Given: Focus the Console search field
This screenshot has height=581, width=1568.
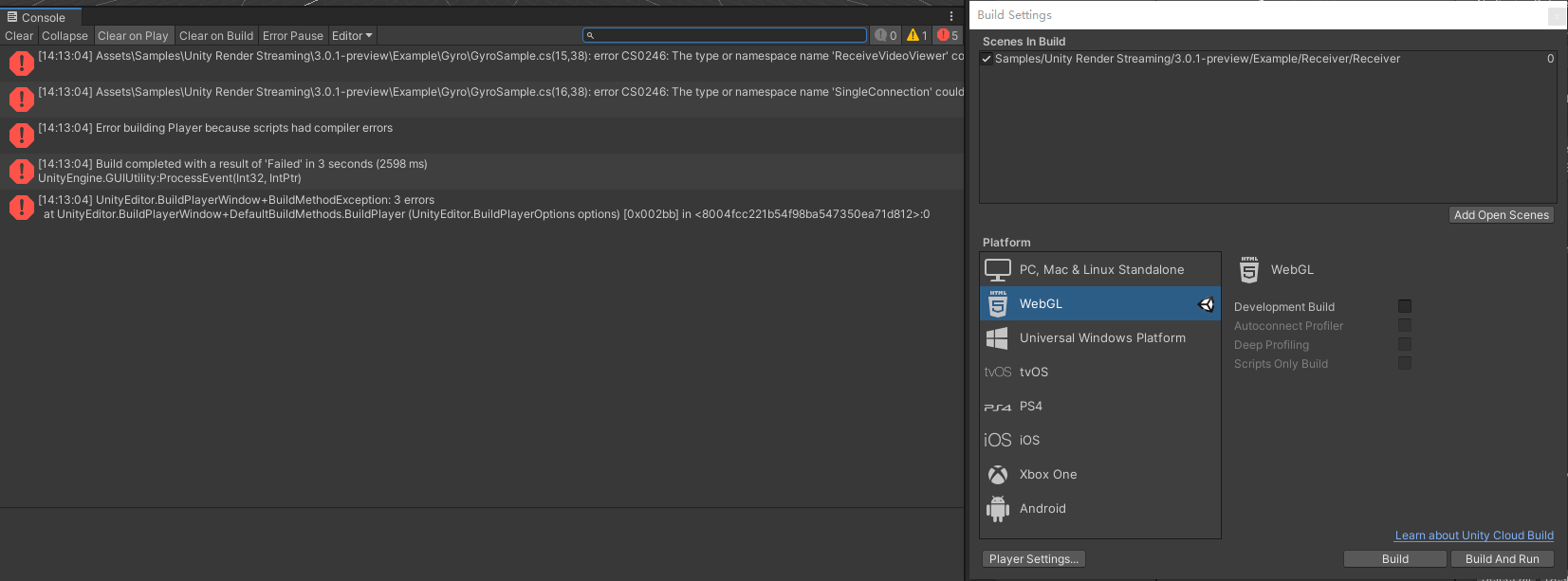Looking at the screenshot, I should [x=725, y=35].
